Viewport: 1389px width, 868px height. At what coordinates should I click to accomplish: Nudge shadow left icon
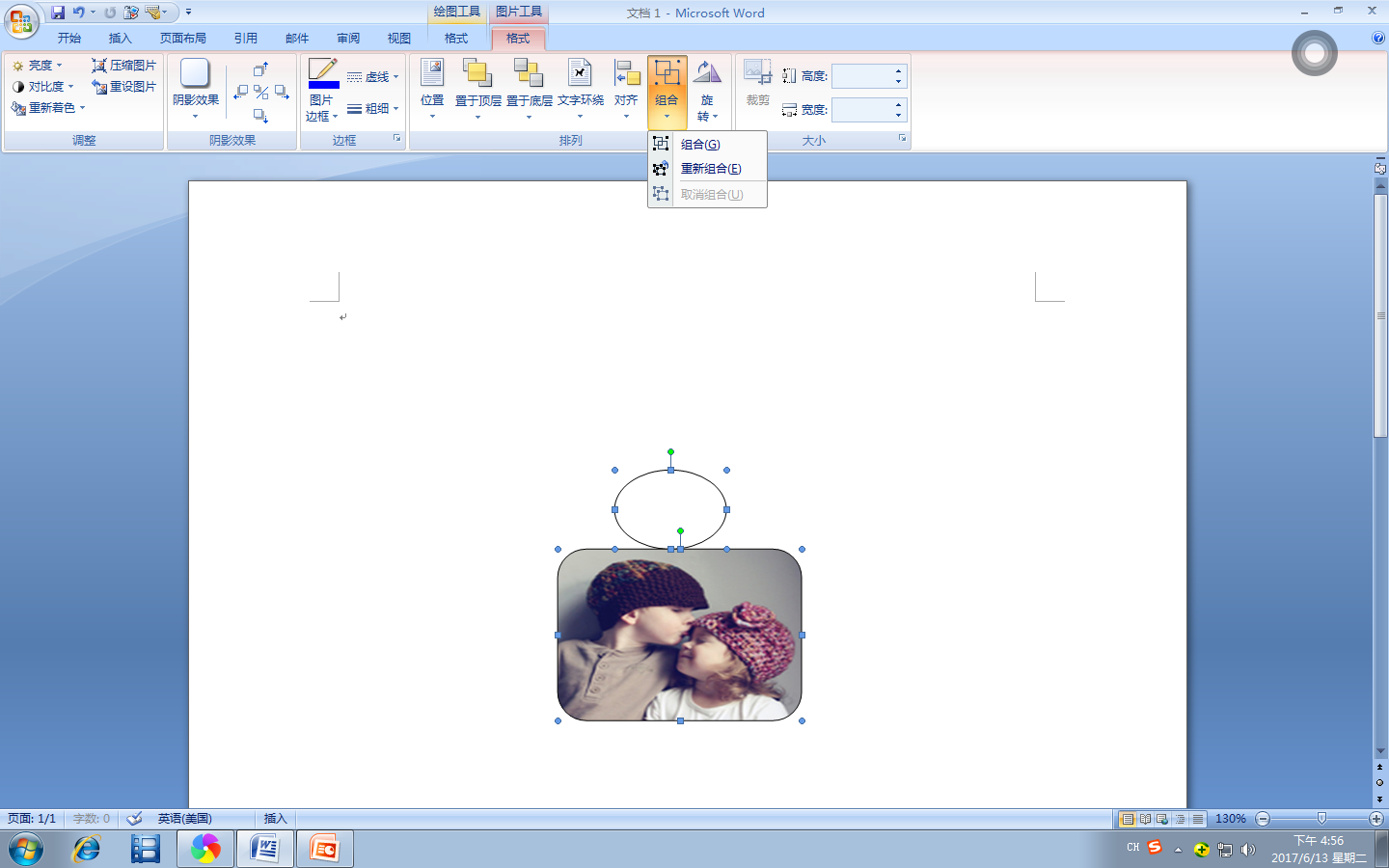click(241, 93)
